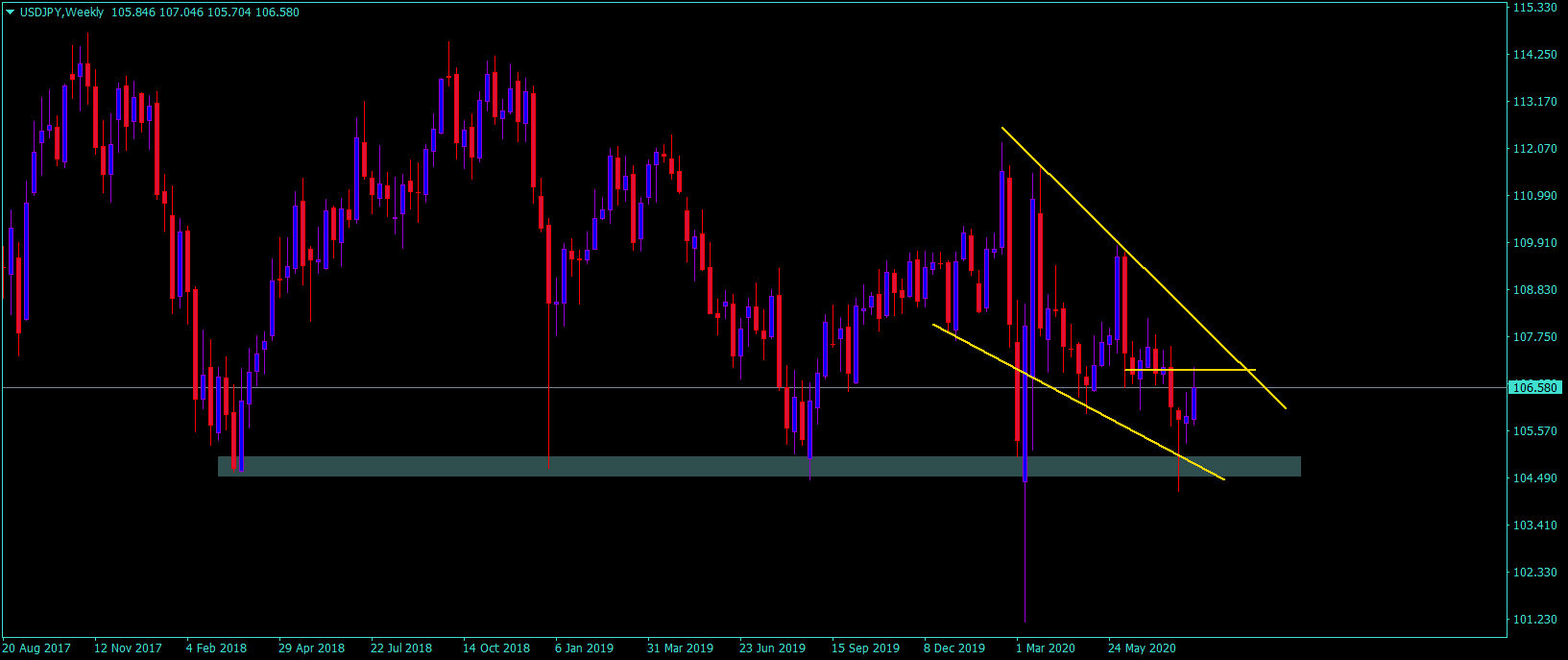Screen dimensions: 1568x660
Task: Select the upper descending yellow trendline
Action: [x=1143, y=267]
